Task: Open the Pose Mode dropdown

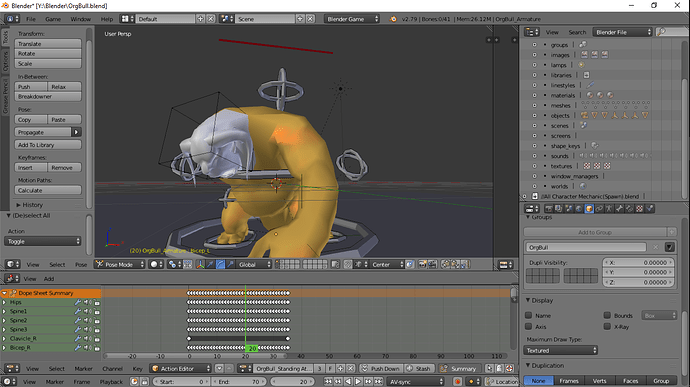Action: tap(120, 265)
